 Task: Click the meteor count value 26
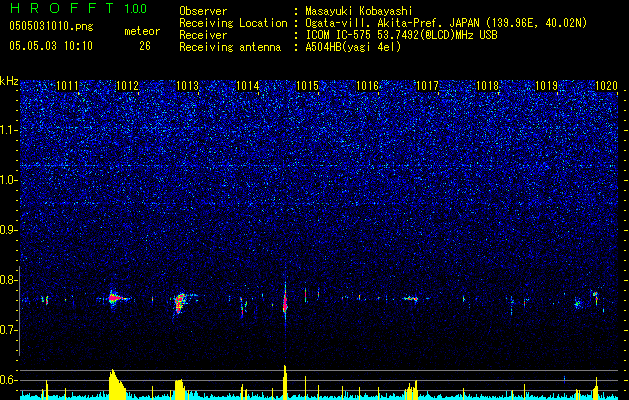tap(145, 46)
